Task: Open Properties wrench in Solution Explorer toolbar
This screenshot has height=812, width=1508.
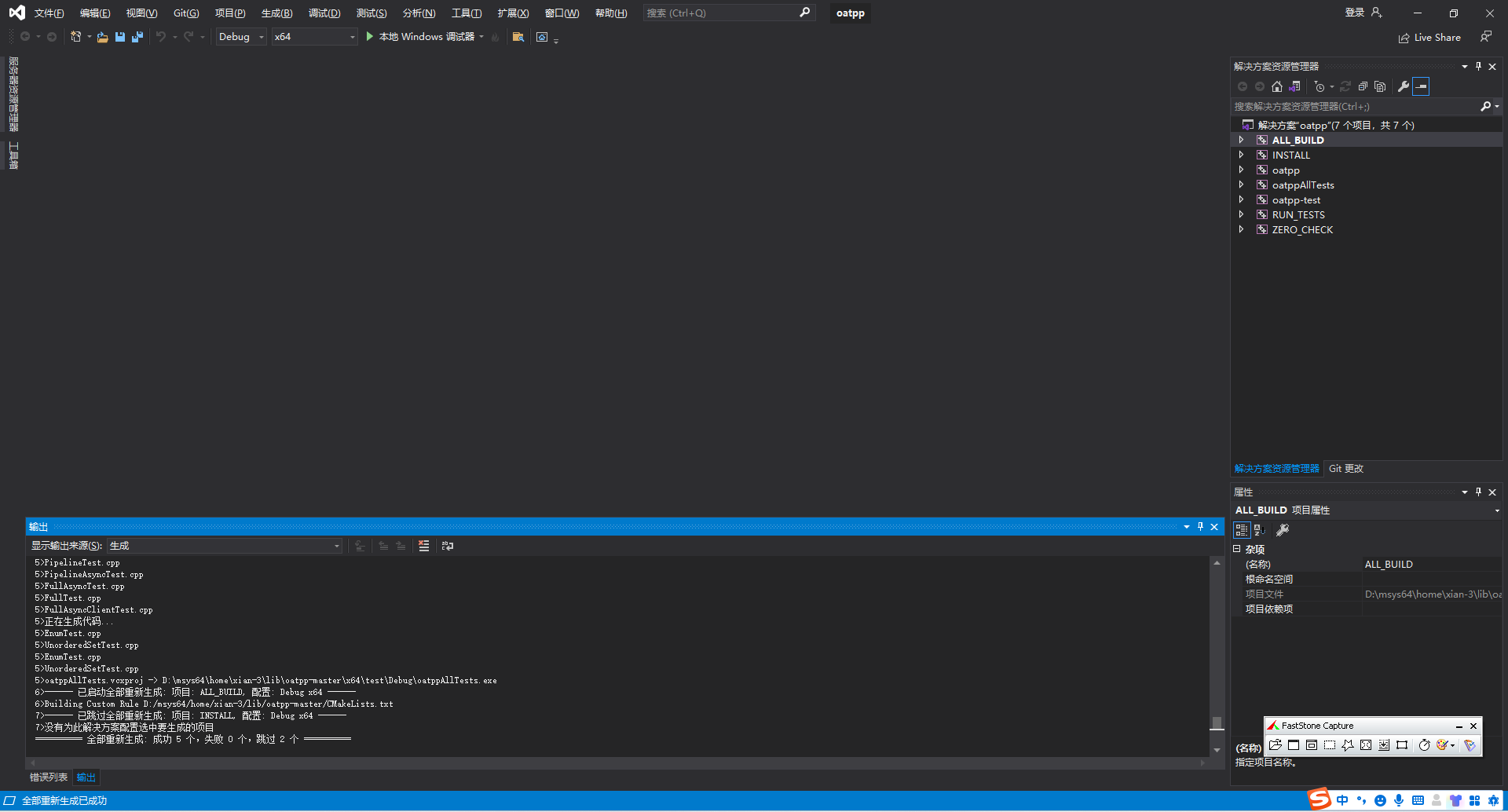Action: point(1404,86)
